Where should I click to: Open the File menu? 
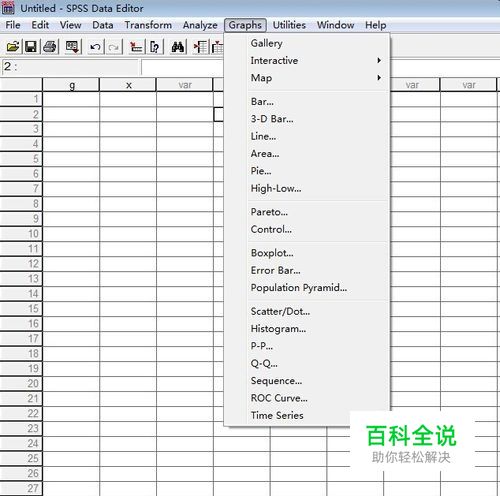13,25
